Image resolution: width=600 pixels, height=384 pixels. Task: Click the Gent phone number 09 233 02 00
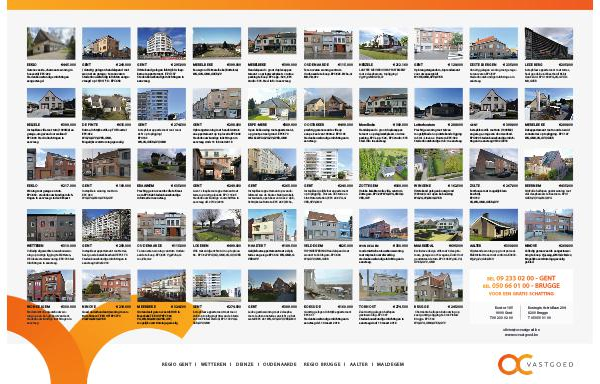(515, 278)
